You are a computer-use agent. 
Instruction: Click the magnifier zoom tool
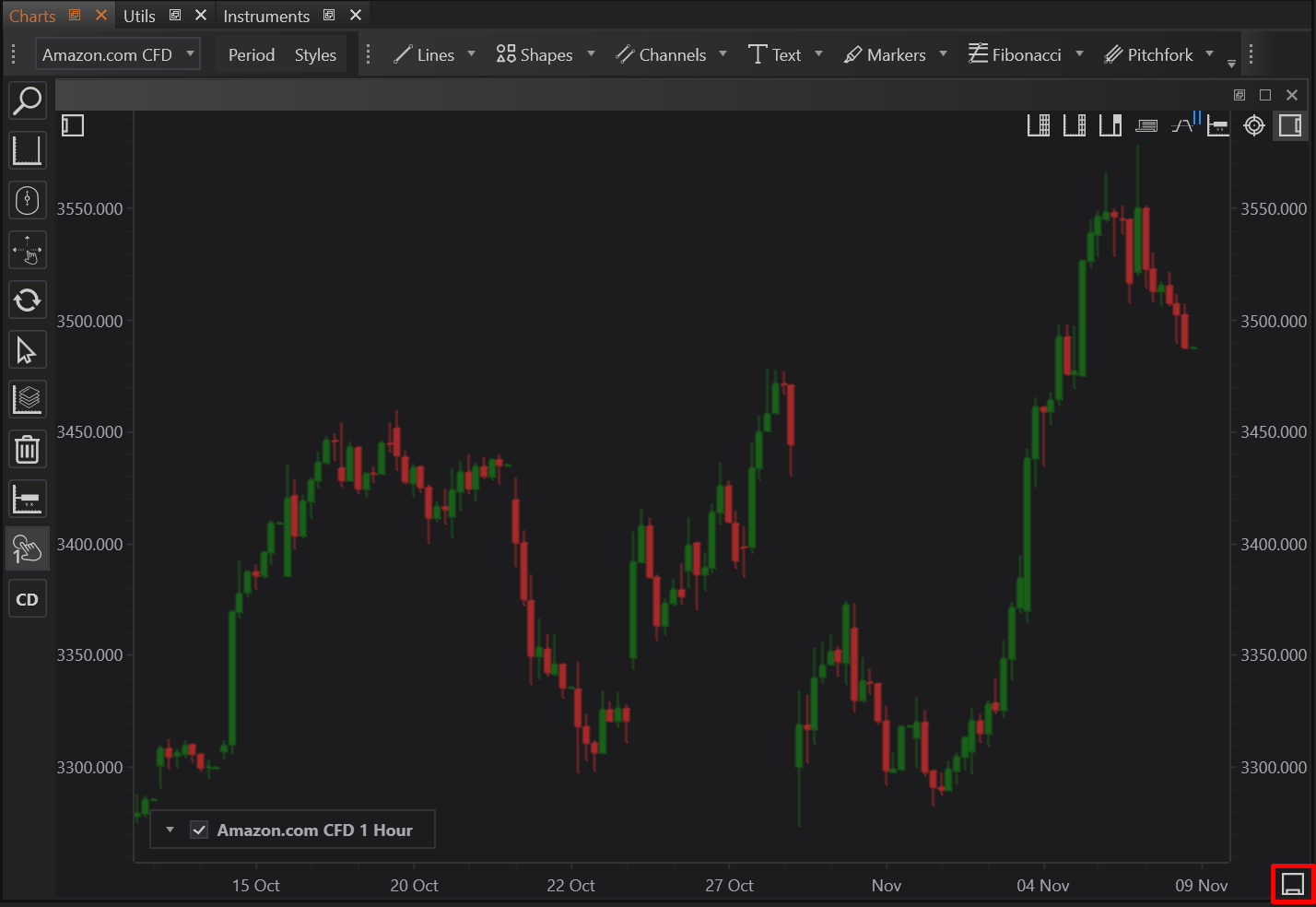pyautogui.click(x=27, y=100)
